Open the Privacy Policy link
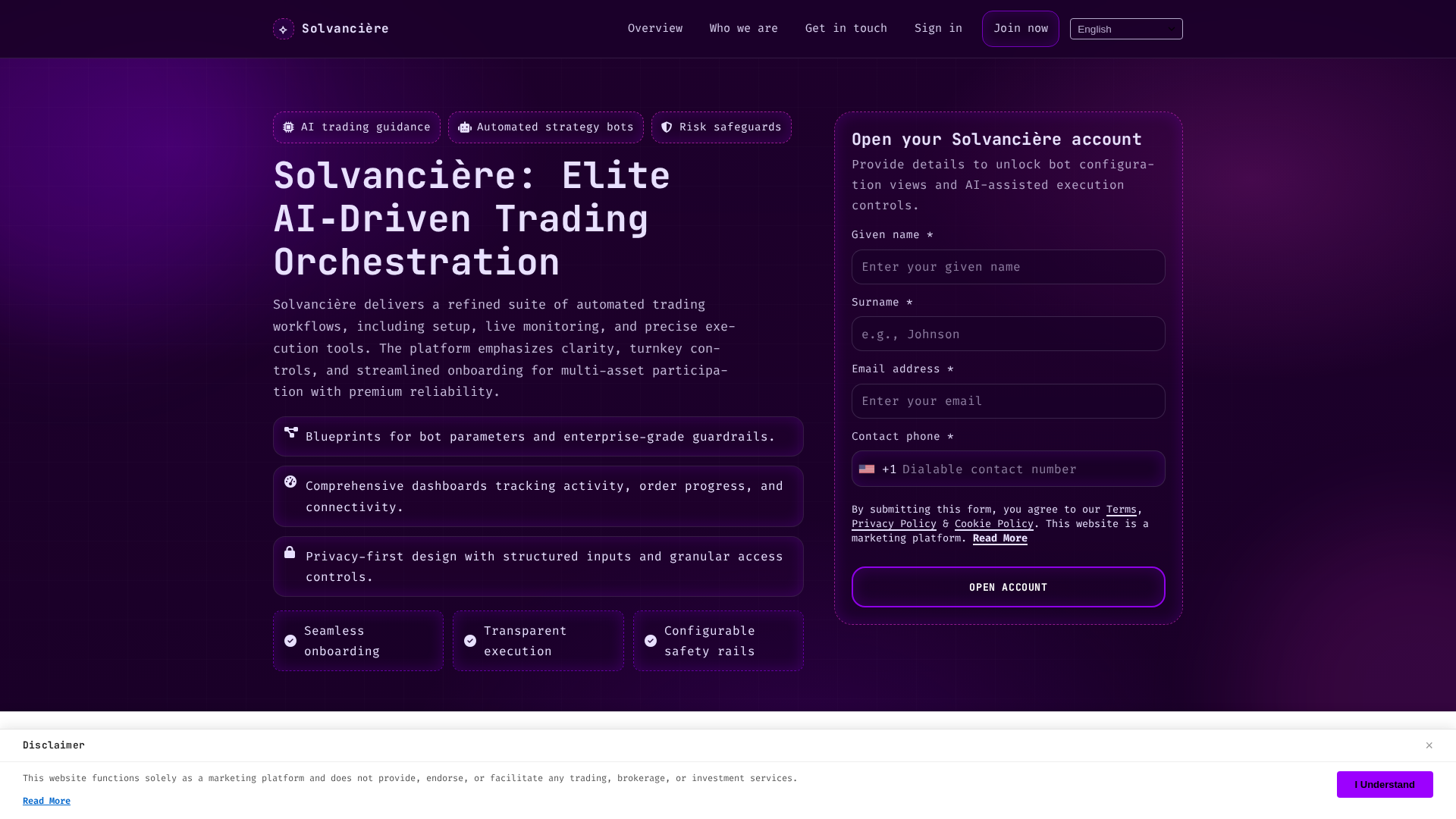Viewport: 1456px width, 819px height. coord(894,524)
